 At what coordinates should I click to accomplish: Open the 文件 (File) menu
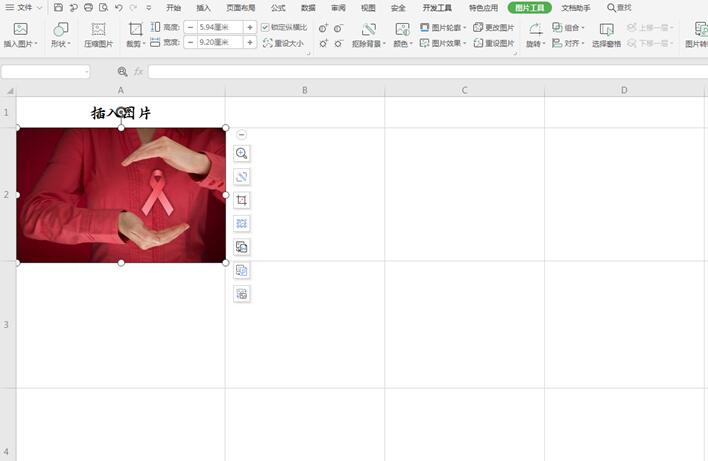point(23,7)
